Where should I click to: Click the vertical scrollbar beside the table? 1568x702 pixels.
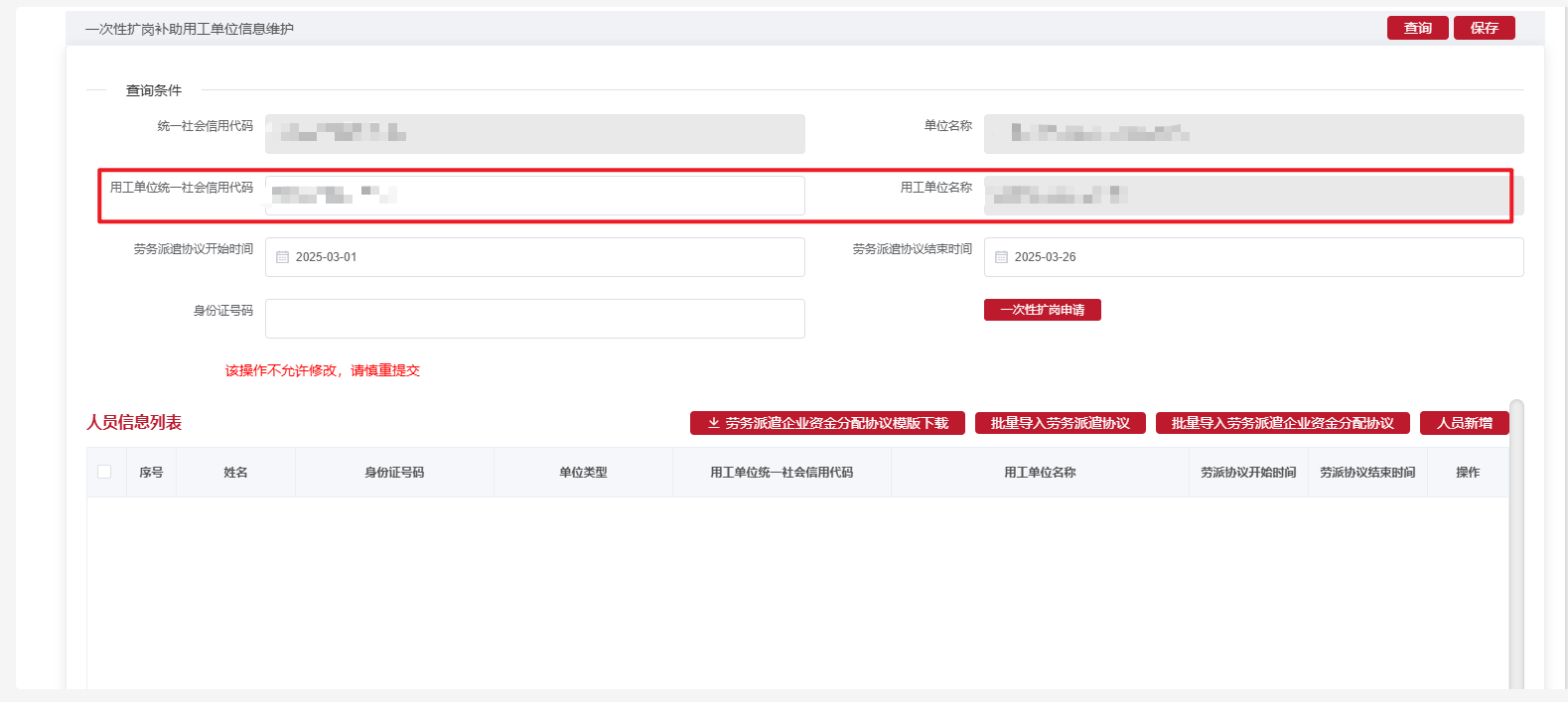(x=1515, y=546)
